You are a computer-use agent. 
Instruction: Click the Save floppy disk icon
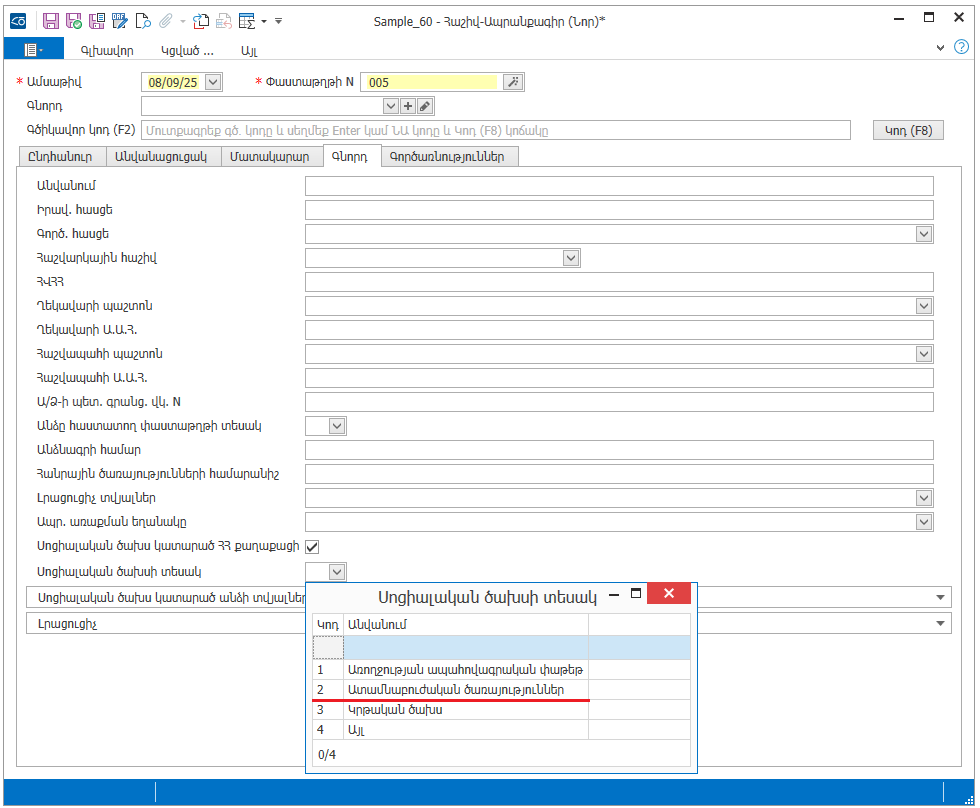tap(51, 20)
